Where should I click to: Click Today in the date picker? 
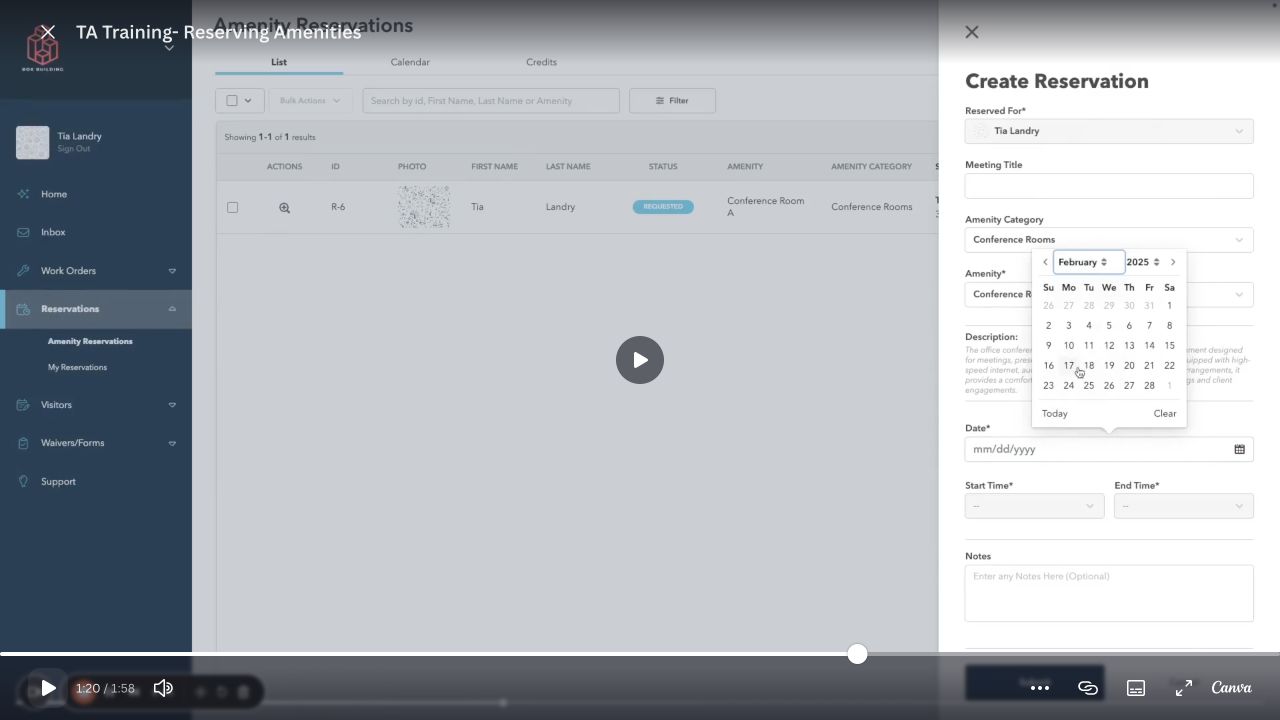1054,413
